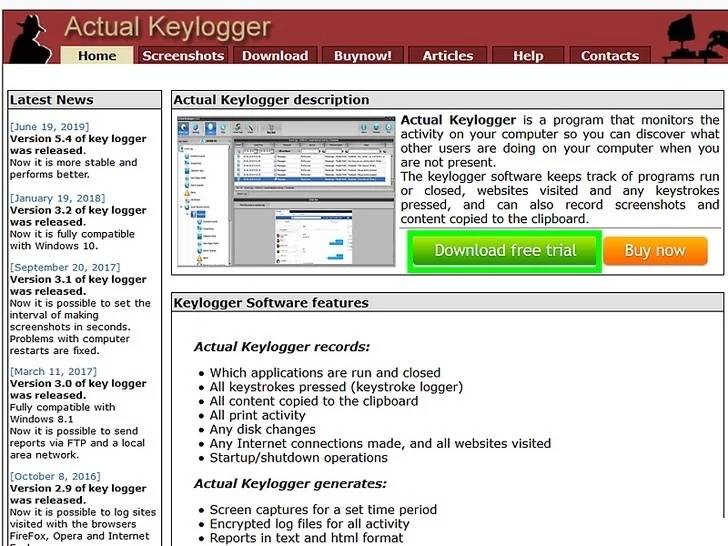This screenshot has height=546, width=728.
Task: Click 'Which applications are run and closed'
Action: (325, 373)
